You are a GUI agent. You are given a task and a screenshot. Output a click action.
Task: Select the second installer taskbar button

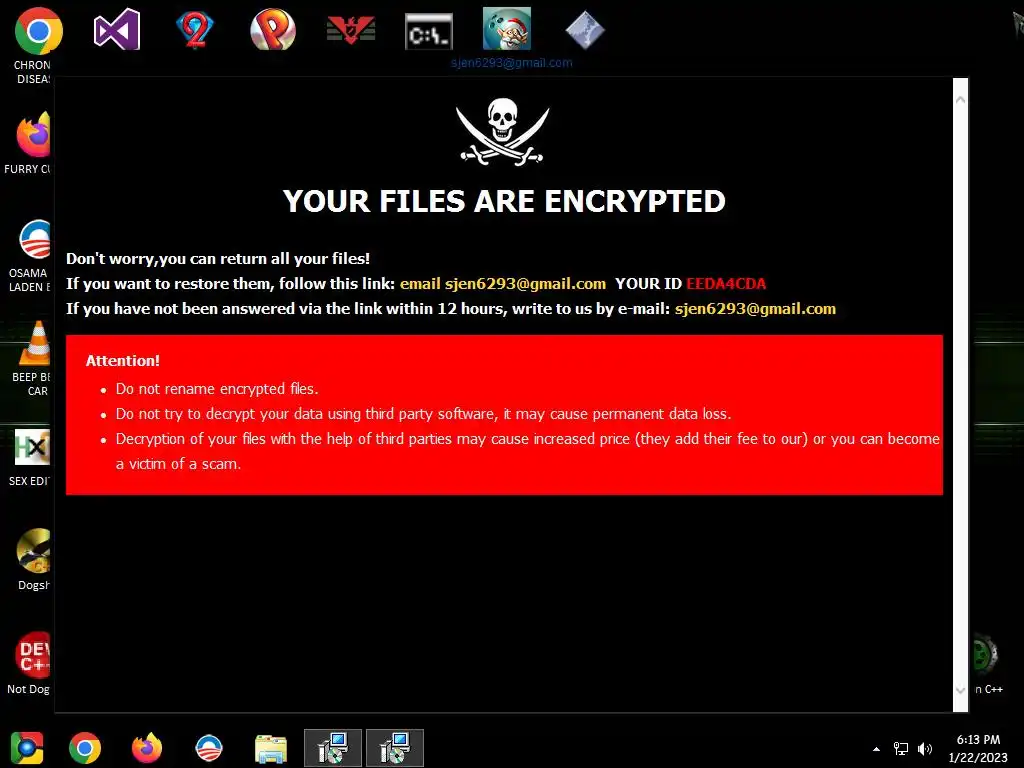click(395, 748)
